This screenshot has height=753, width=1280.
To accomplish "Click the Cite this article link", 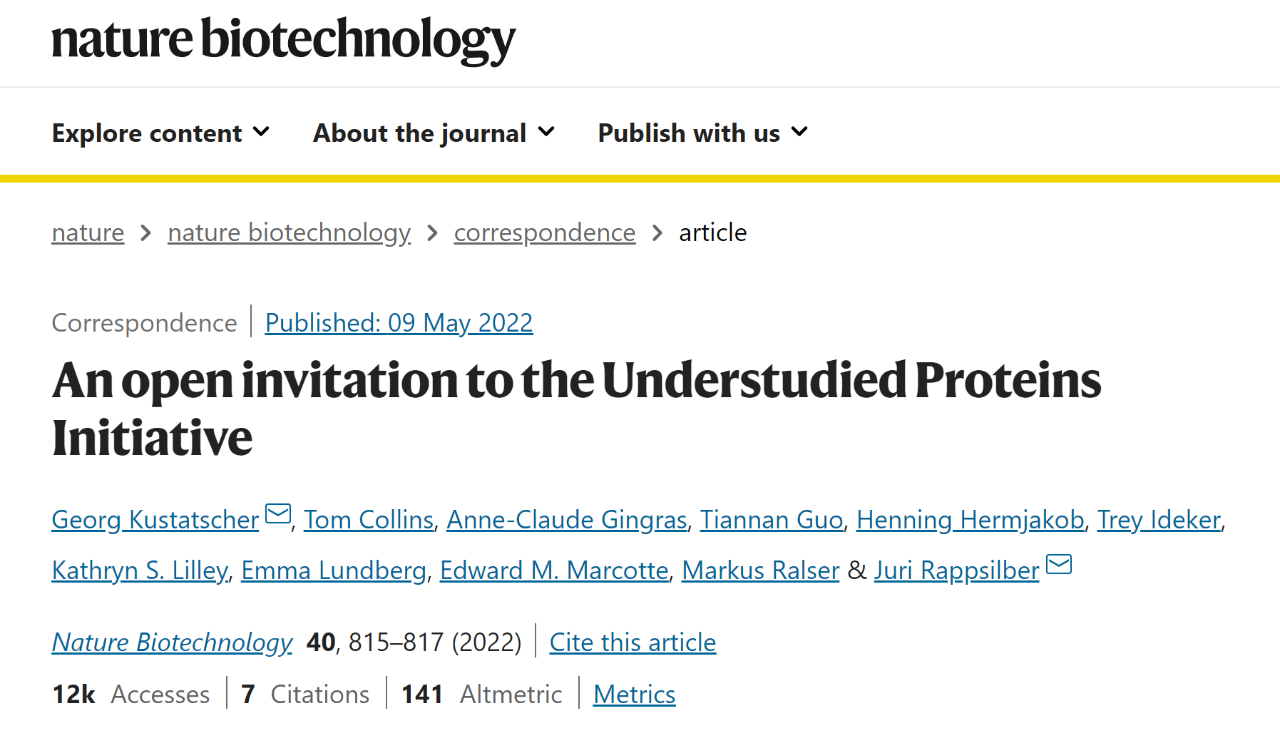I will 633,642.
